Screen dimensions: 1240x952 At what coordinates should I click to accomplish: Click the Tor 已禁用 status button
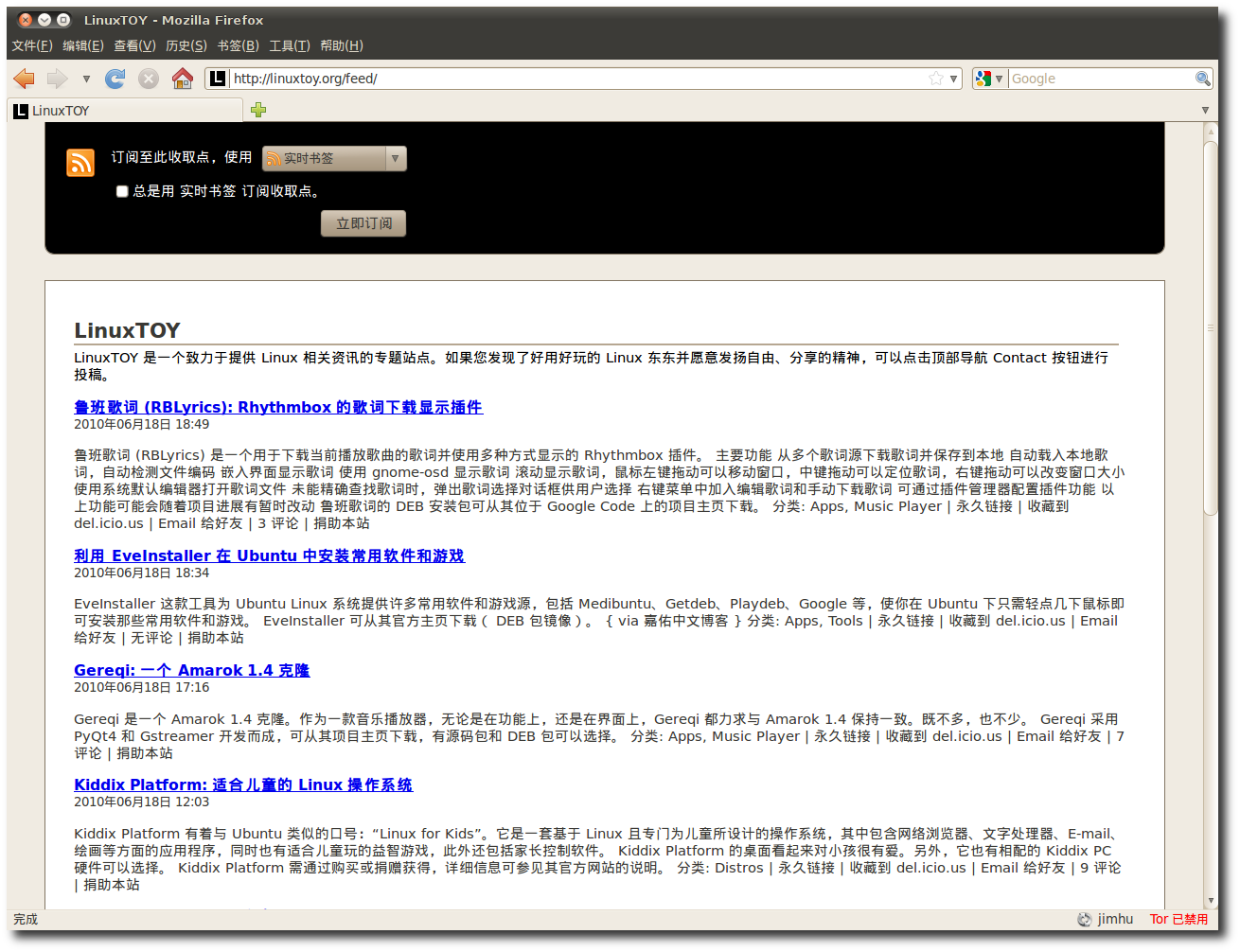pyautogui.click(x=1178, y=919)
